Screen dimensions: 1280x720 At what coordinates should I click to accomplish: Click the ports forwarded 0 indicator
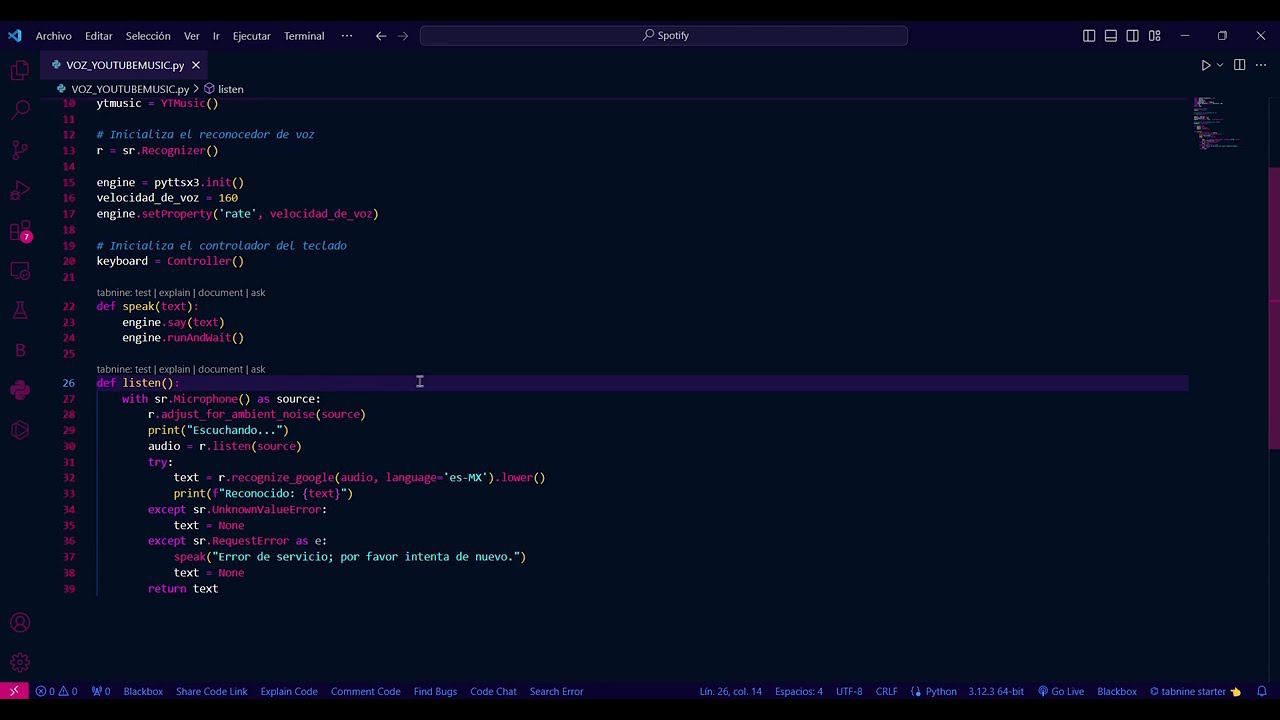point(101,691)
